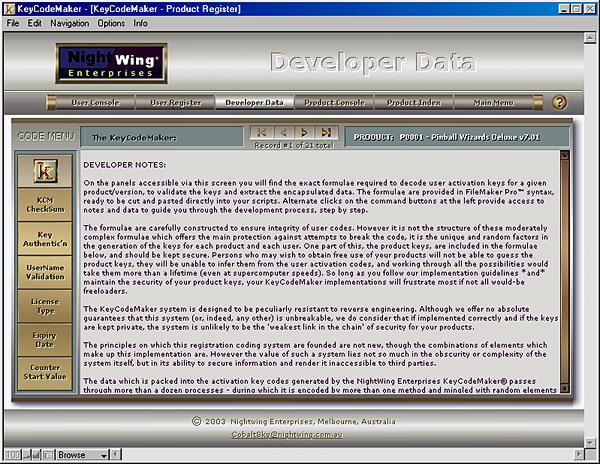Click the 'Record #1 of 21 total' text
The height and width of the screenshot is (464, 600).
(x=294, y=145)
